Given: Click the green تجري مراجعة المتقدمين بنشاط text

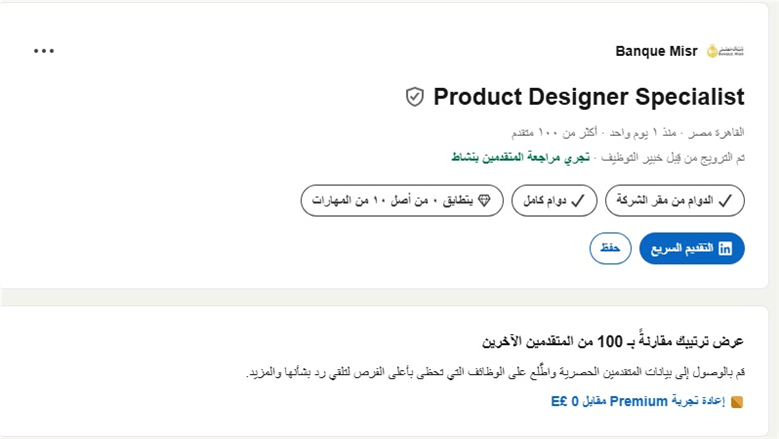Looking at the screenshot, I should click(520, 157).
